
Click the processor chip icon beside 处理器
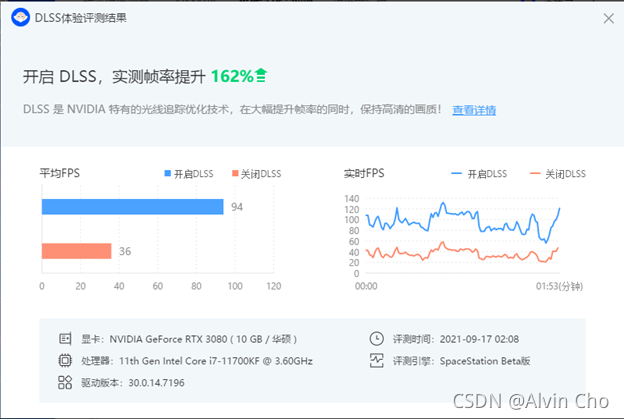[65, 361]
